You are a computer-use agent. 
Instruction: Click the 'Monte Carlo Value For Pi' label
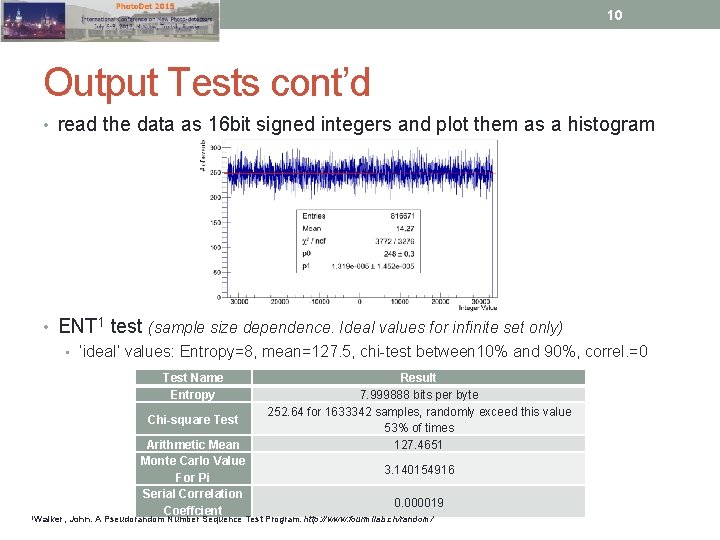193,469
